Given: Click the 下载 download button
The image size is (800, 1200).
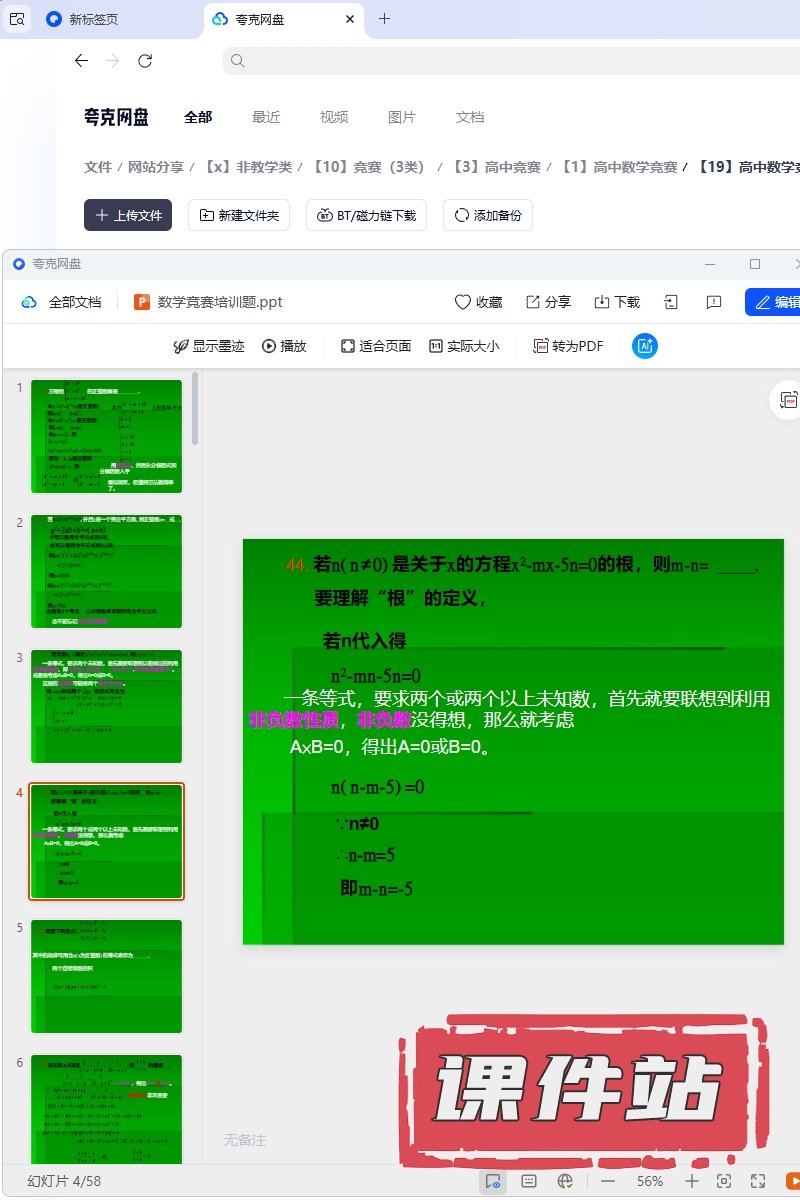Looking at the screenshot, I should 616,302.
